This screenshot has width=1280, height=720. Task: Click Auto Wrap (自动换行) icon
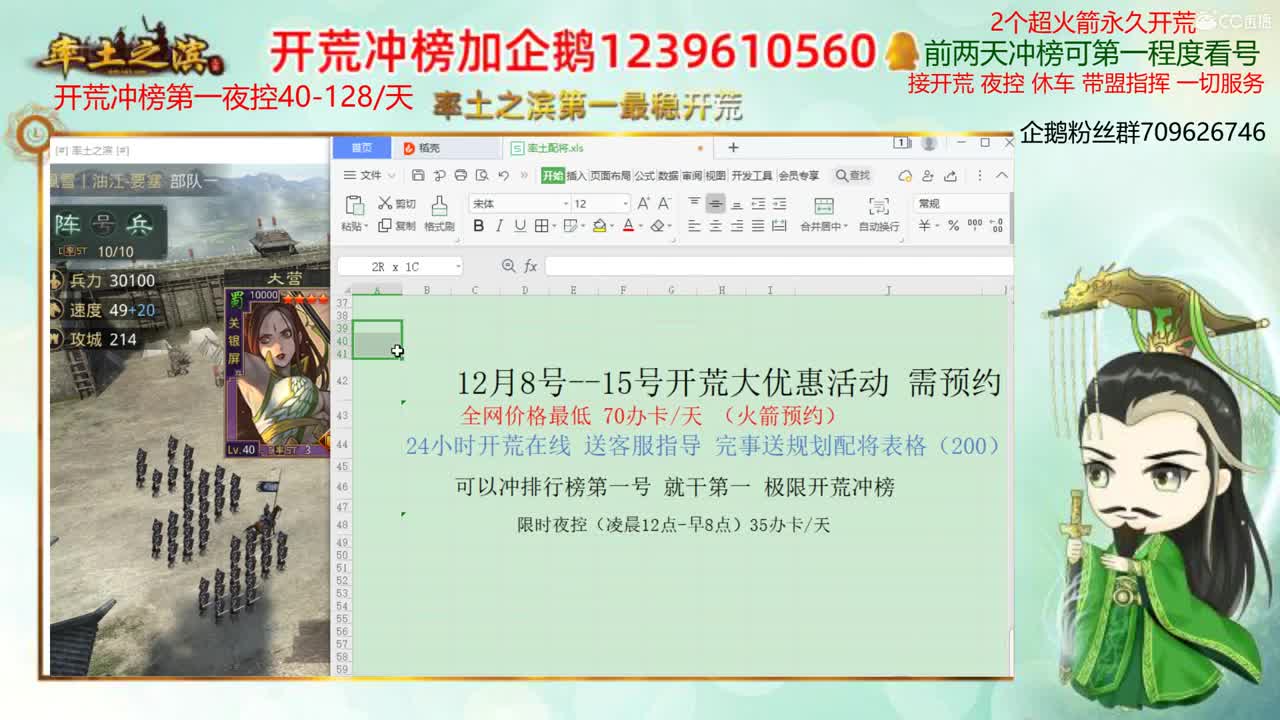[x=879, y=206]
